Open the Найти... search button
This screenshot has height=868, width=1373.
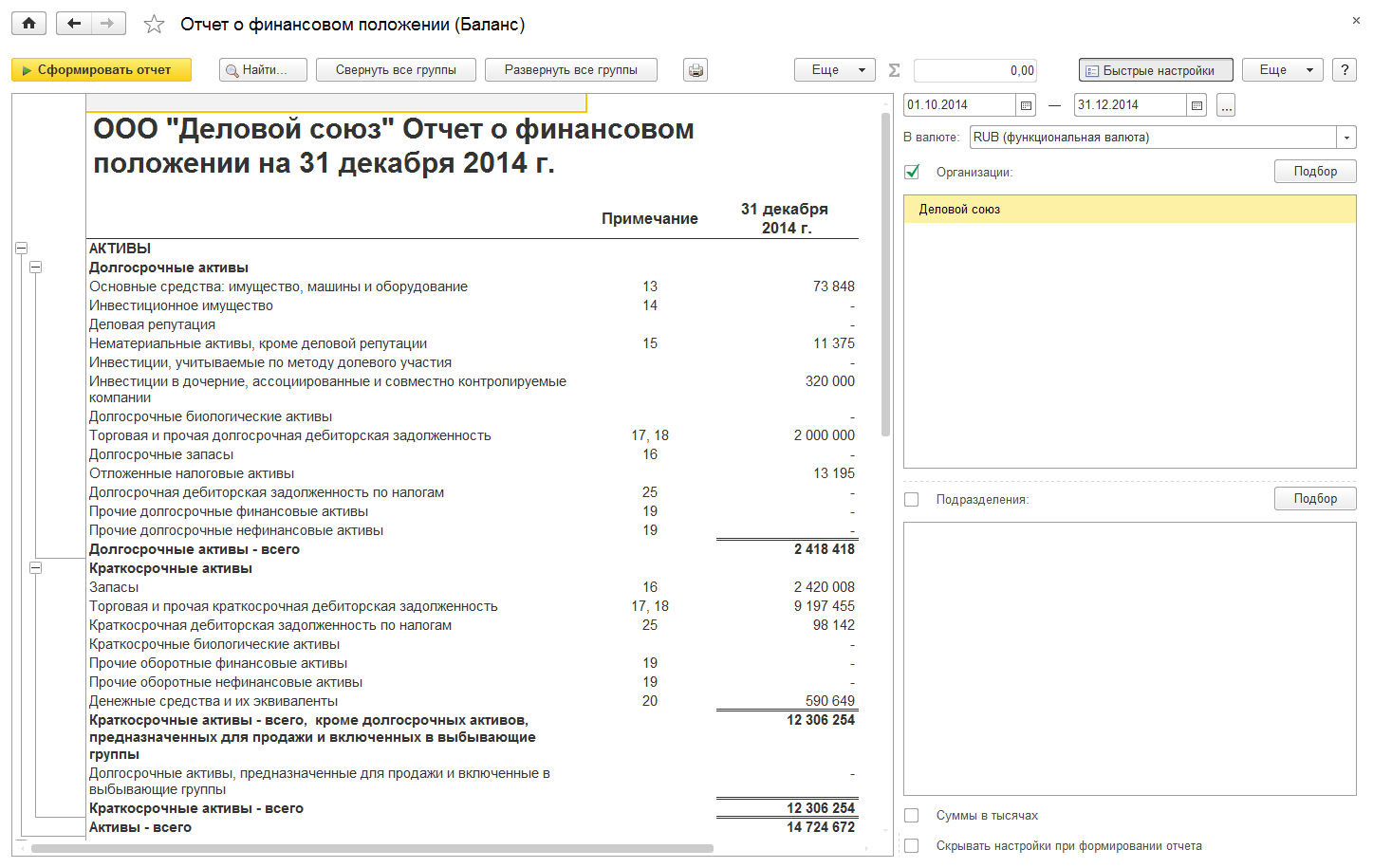pyautogui.click(x=263, y=70)
